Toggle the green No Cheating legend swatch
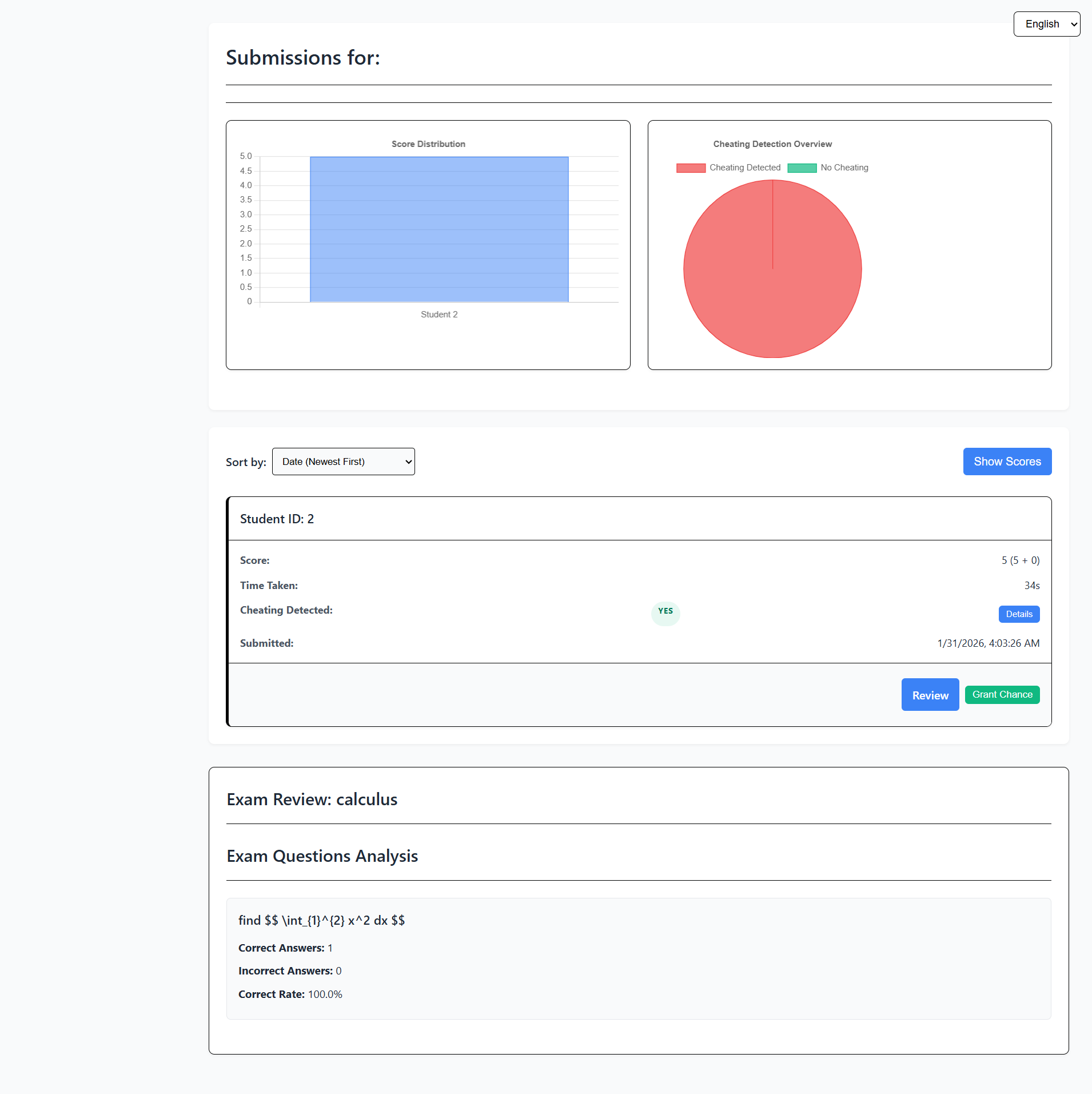 [802, 168]
